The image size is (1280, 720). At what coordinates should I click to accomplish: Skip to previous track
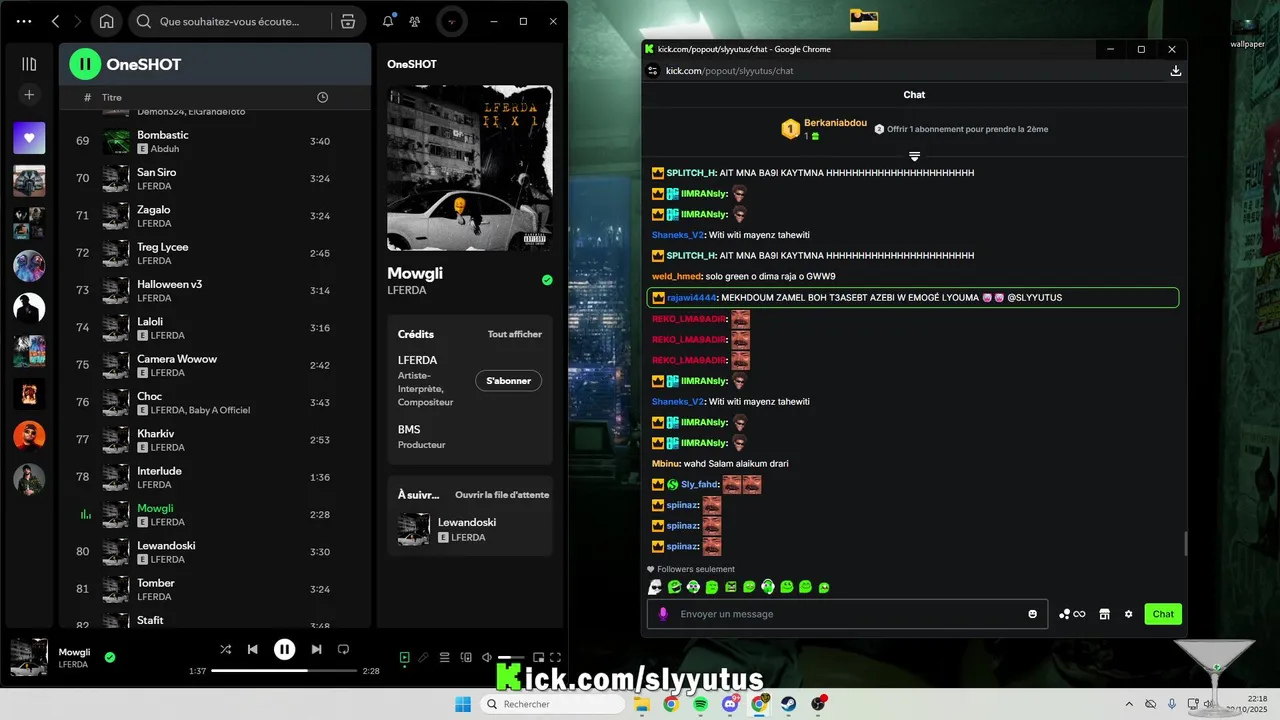click(x=253, y=649)
